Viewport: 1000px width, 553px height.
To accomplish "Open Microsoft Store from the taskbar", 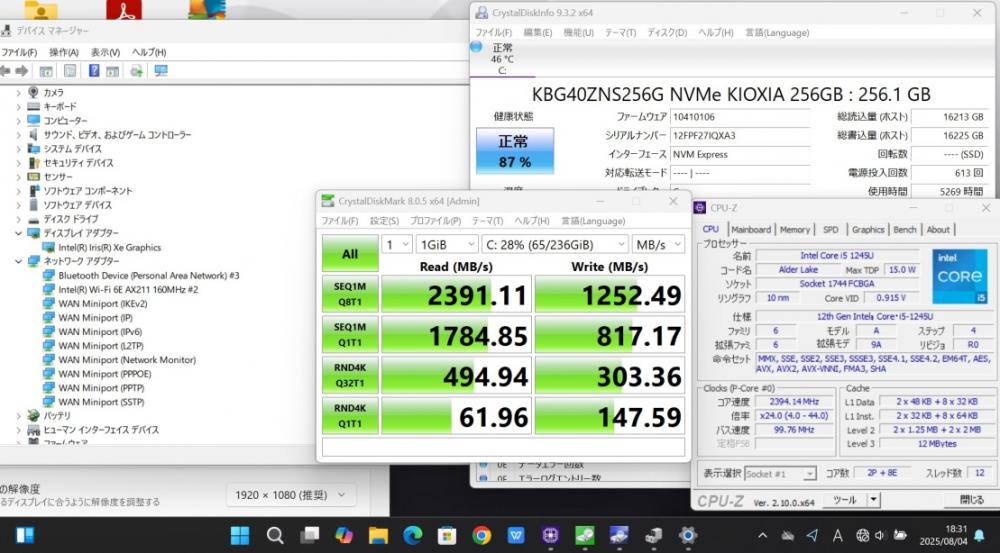I will tap(447, 535).
